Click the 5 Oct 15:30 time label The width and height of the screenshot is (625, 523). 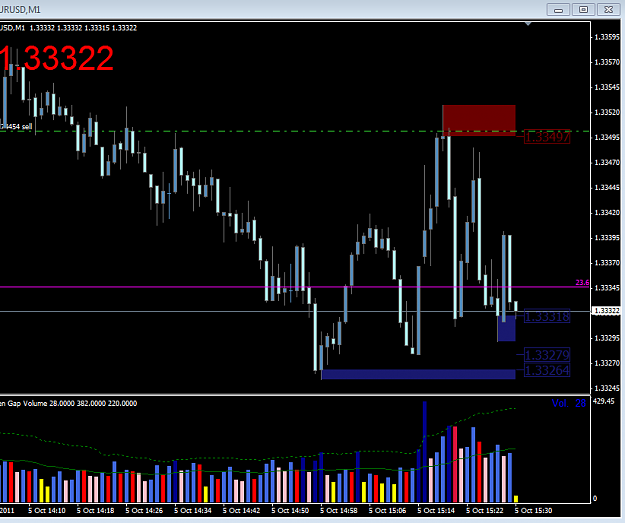click(534, 511)
